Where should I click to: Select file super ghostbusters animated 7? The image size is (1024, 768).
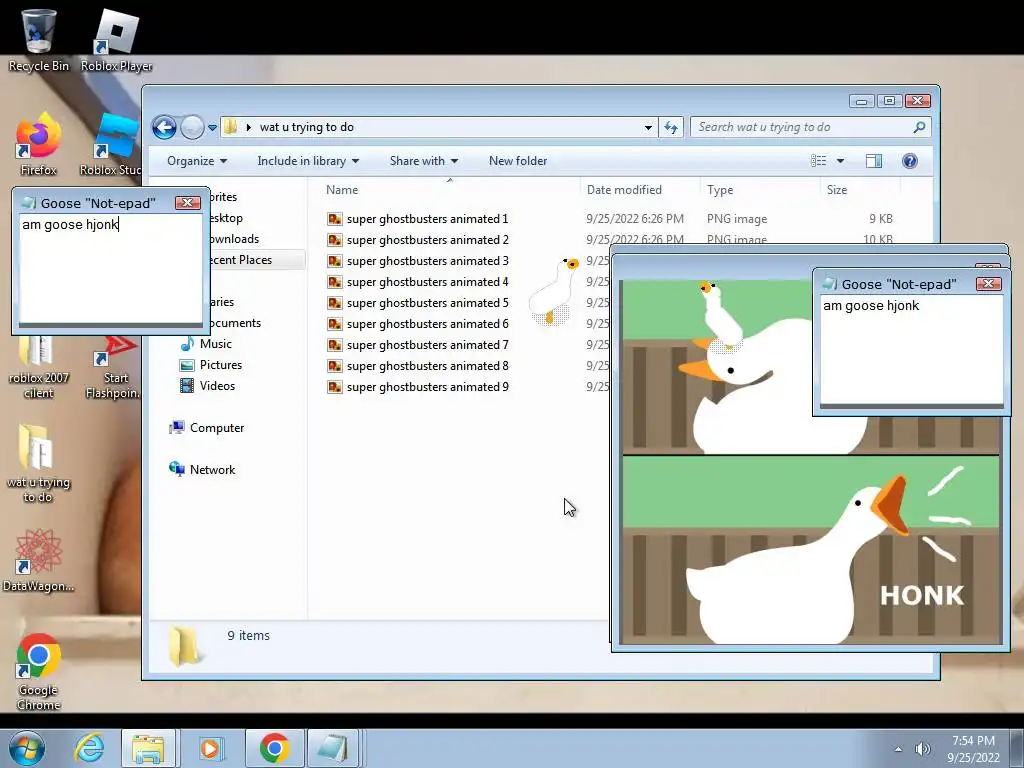point(427,345)
